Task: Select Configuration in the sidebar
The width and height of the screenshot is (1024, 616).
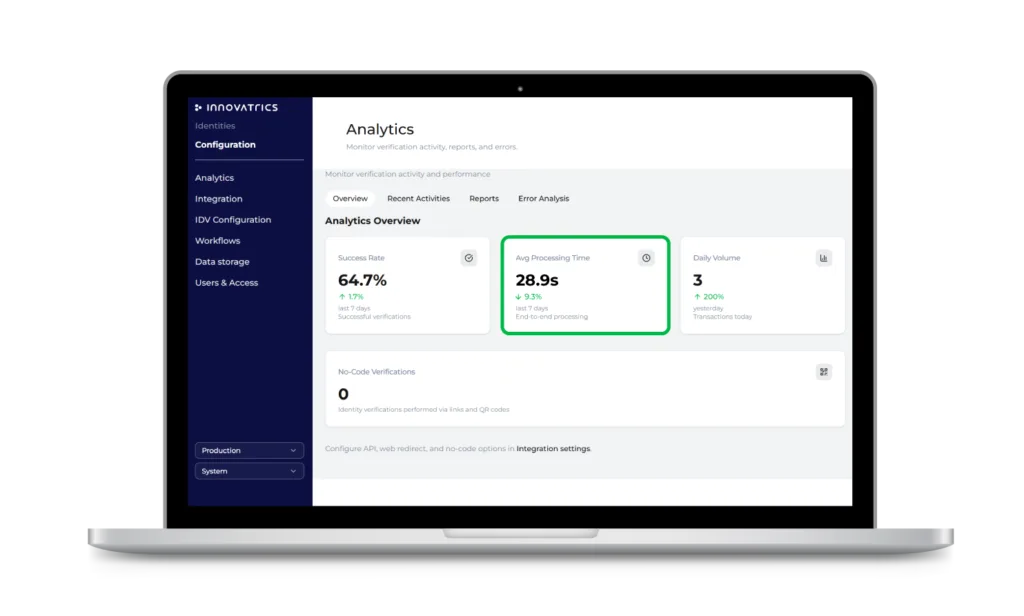Action: 225,144
